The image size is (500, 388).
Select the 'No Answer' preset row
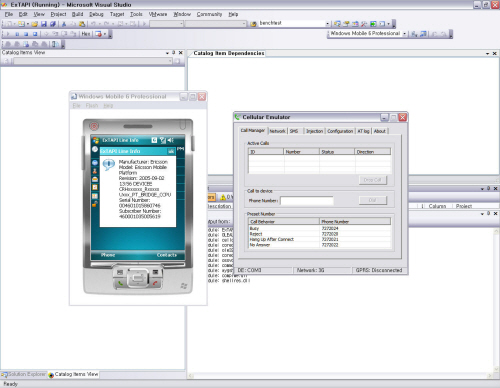pos(319,245)
